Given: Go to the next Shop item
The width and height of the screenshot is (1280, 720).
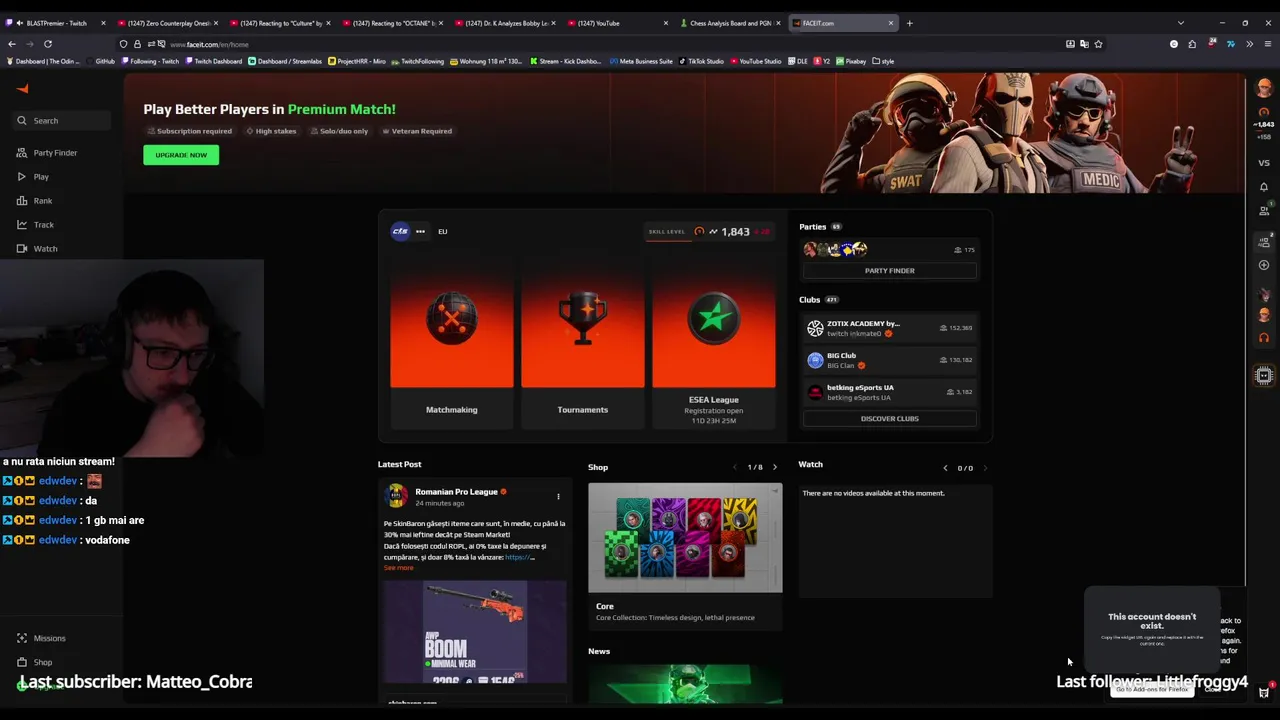Looking at the screenshot, I should (774, 467).
